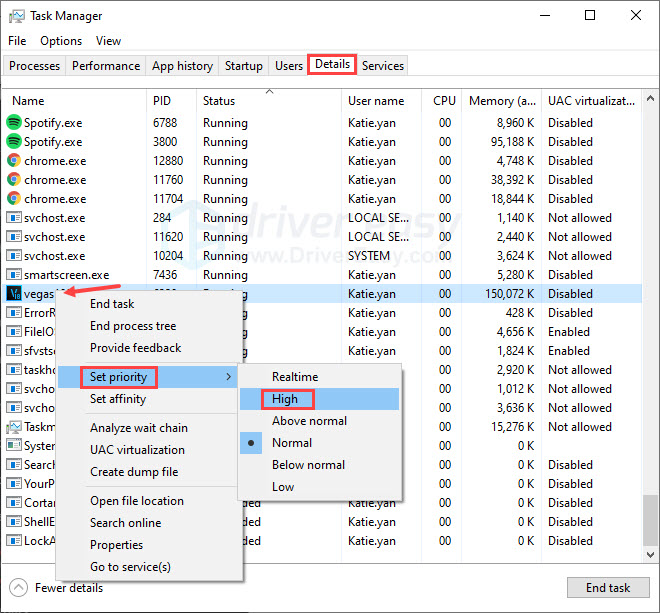Click the Chrome icon for PID 11704
The width and height of the screenshot is (660, 613).
coord(14,199)
